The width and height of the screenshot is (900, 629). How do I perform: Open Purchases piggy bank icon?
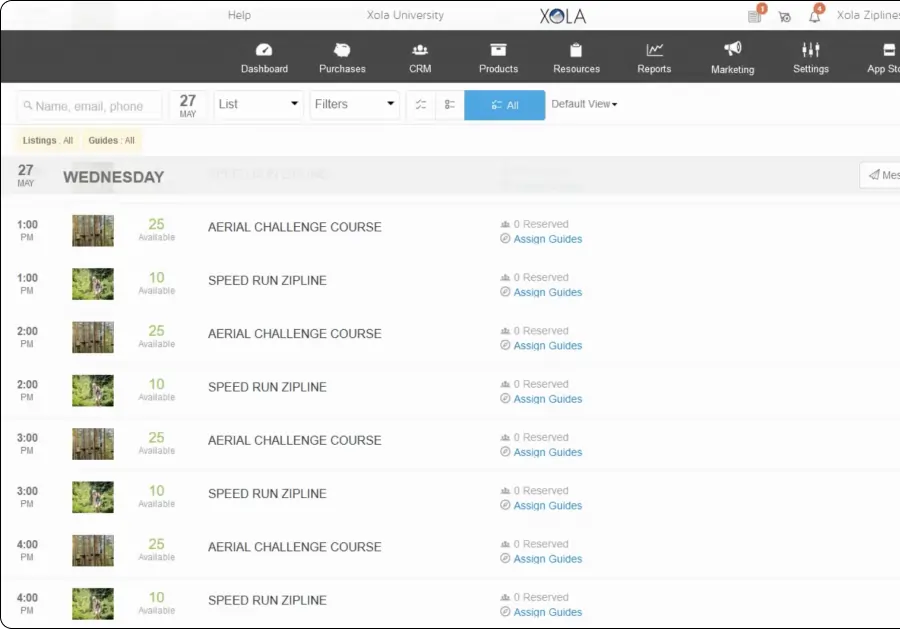[342, 50]
